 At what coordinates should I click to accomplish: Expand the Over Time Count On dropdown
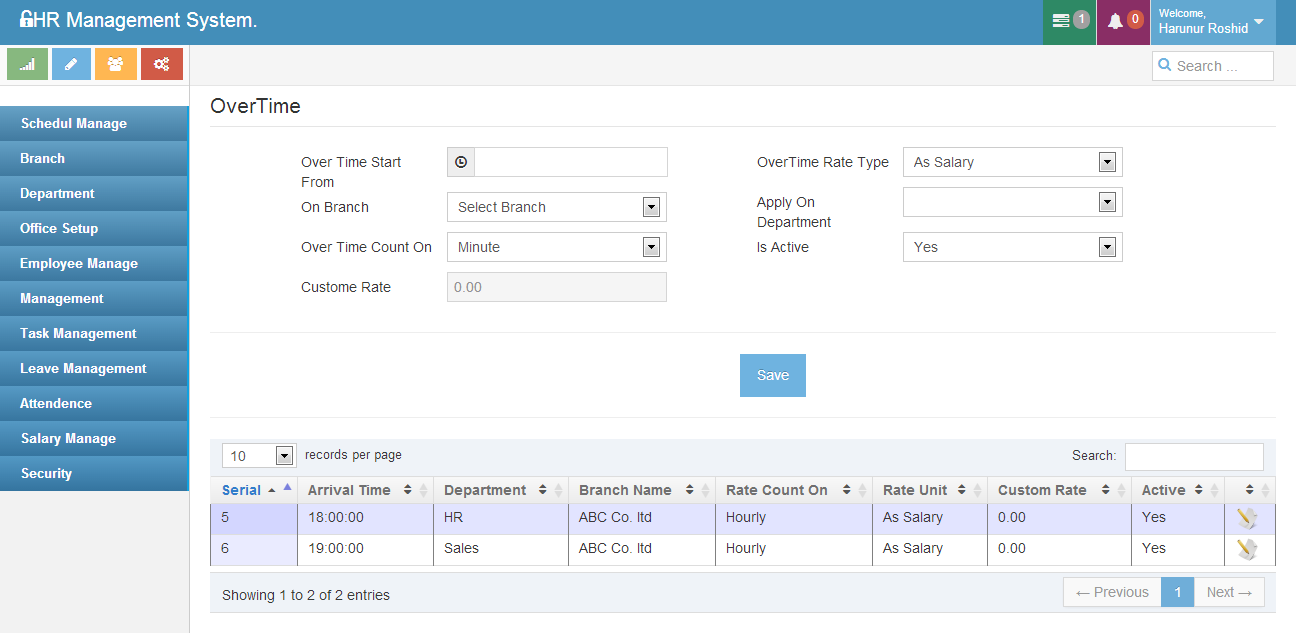coord(556,247)
